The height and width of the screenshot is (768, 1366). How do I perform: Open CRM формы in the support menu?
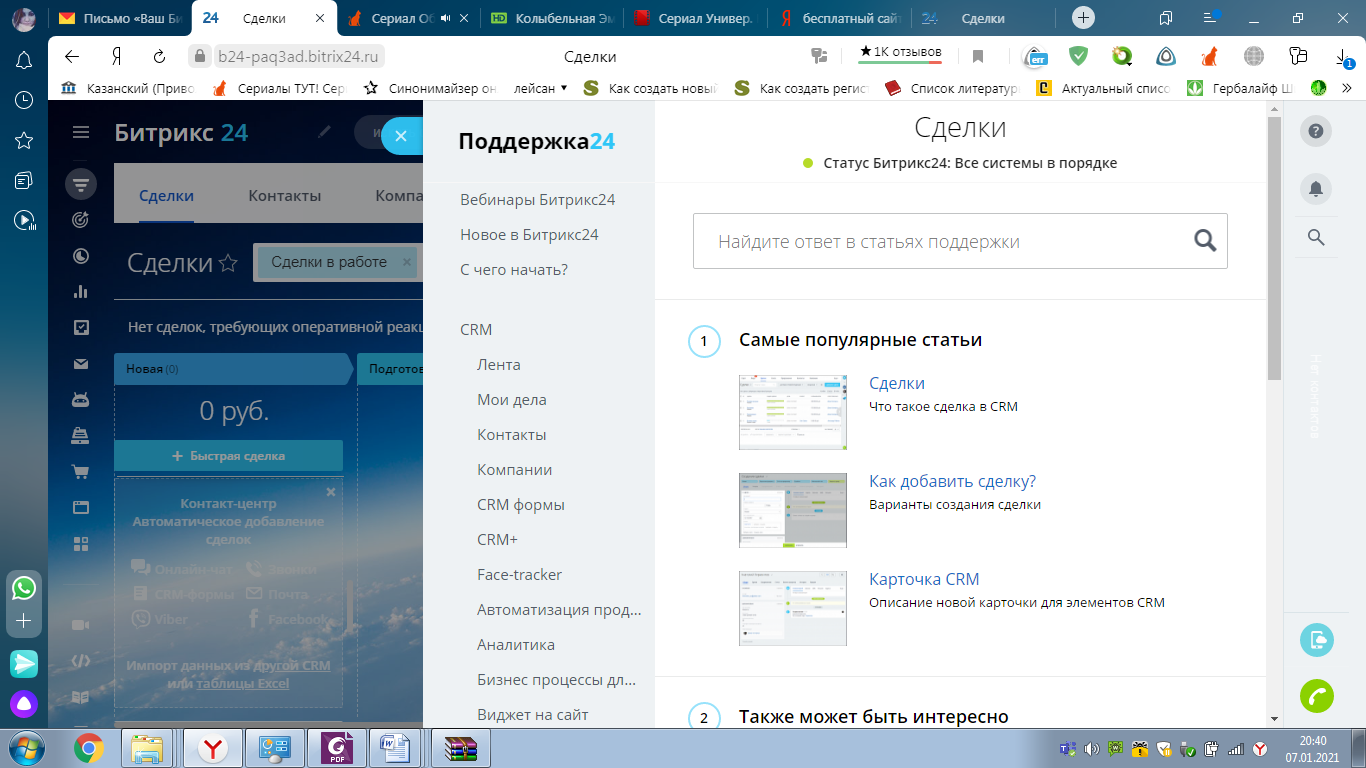tap(521, 505)
